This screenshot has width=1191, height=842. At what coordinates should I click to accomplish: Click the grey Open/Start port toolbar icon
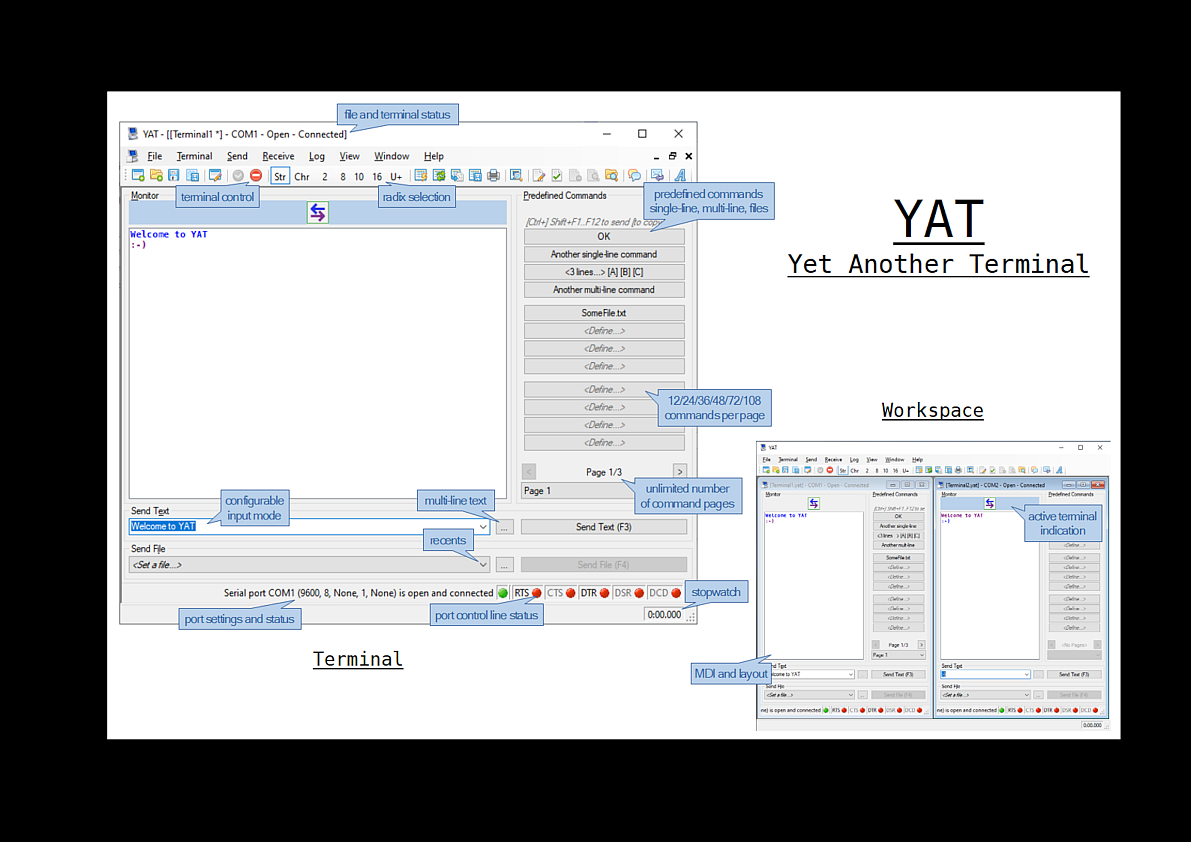(239, 176)
